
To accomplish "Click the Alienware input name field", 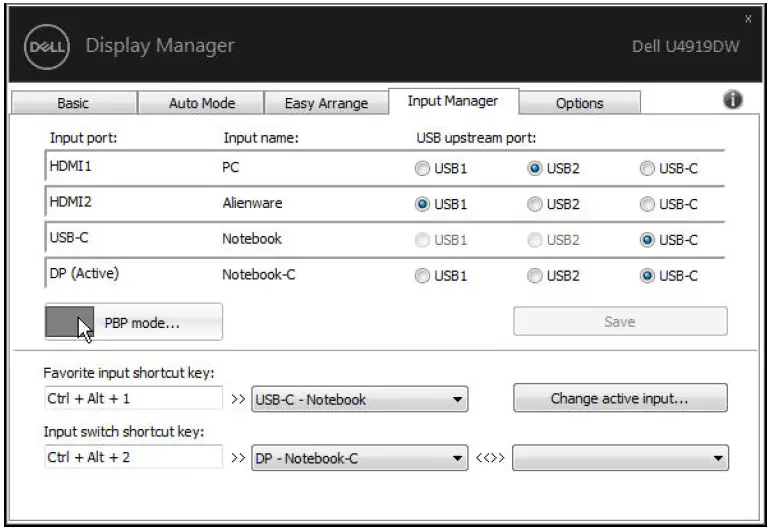I will coord(252,203).
